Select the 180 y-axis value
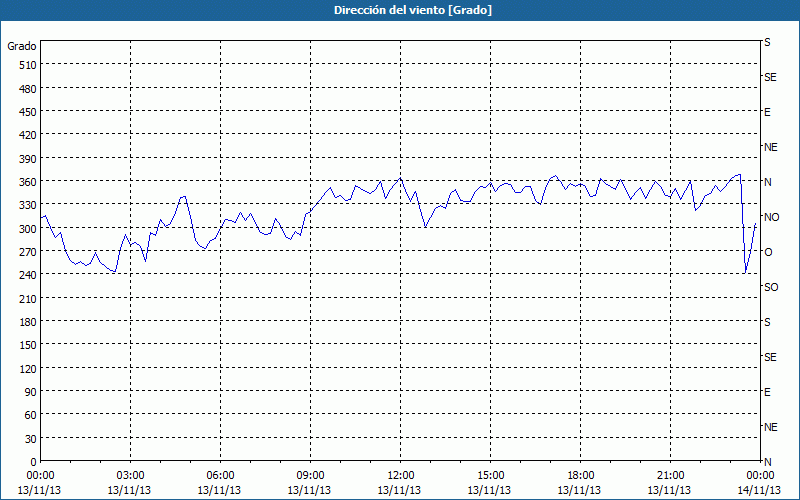 point(28,322)
